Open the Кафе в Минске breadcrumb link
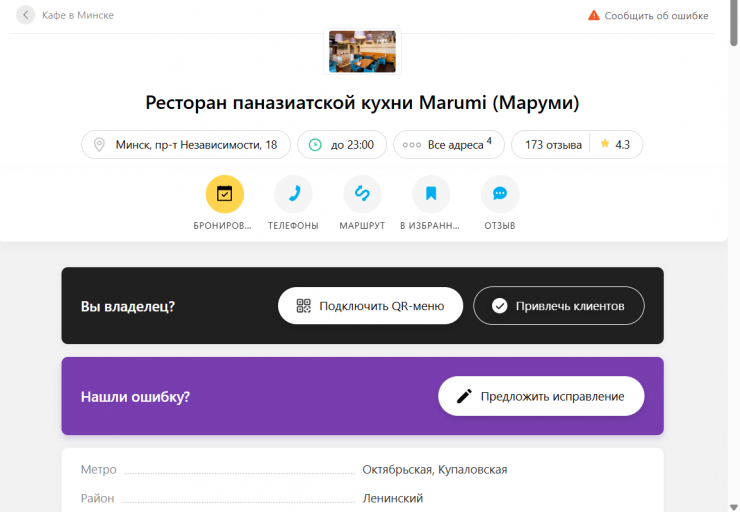 (78, 15)
